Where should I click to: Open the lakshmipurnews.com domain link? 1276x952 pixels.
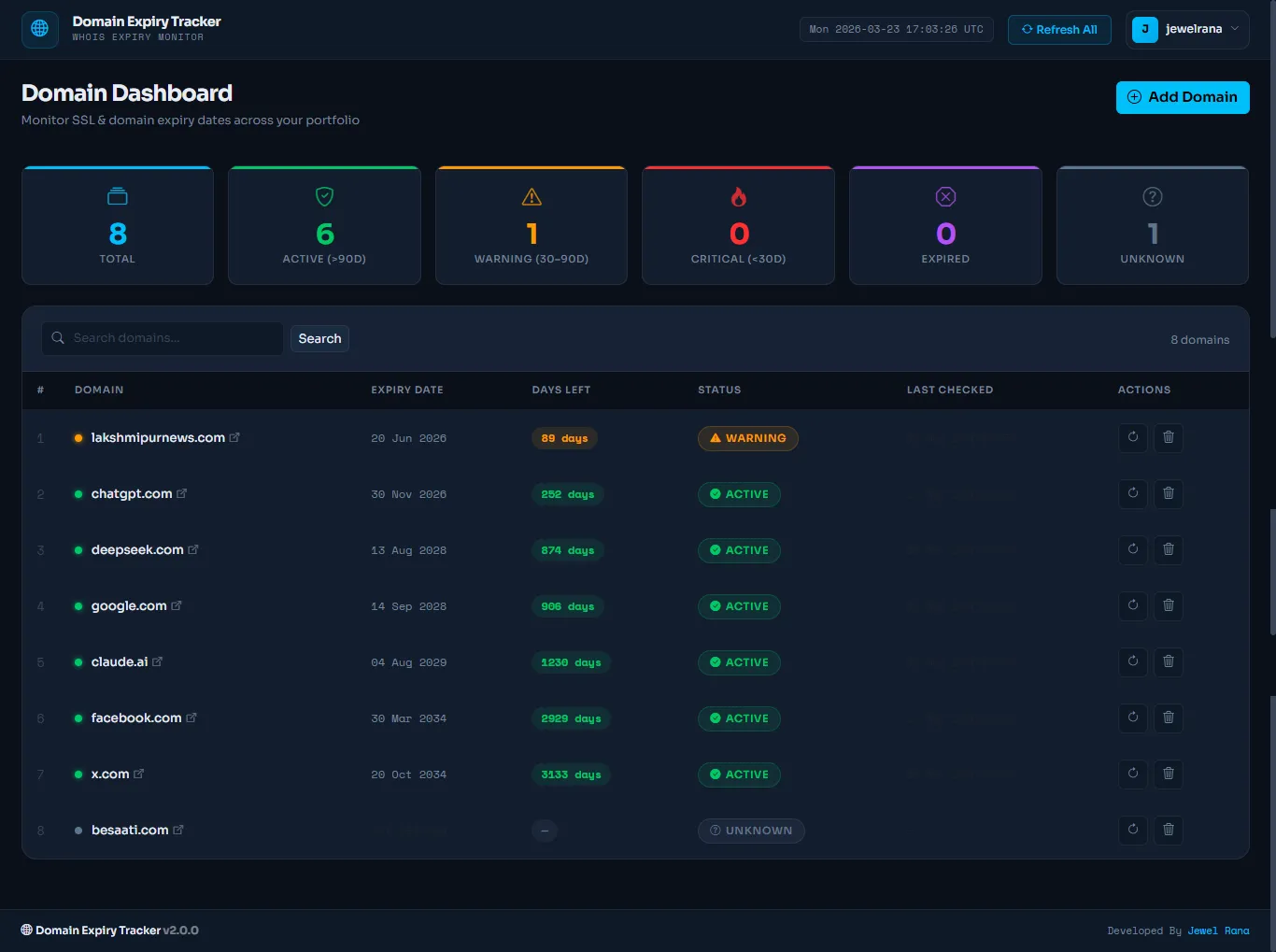point(158,437)
